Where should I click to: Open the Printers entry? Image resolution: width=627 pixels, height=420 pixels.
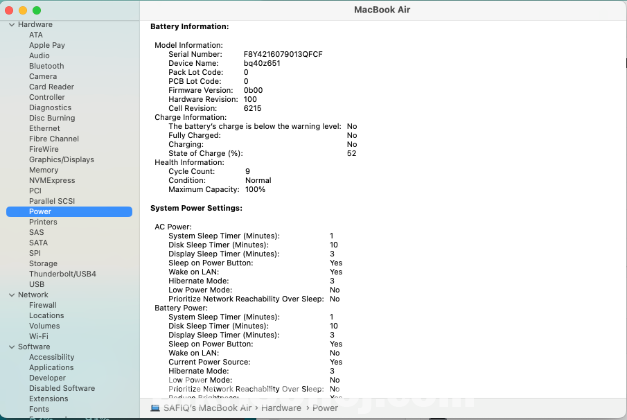[x=43, y=222]
